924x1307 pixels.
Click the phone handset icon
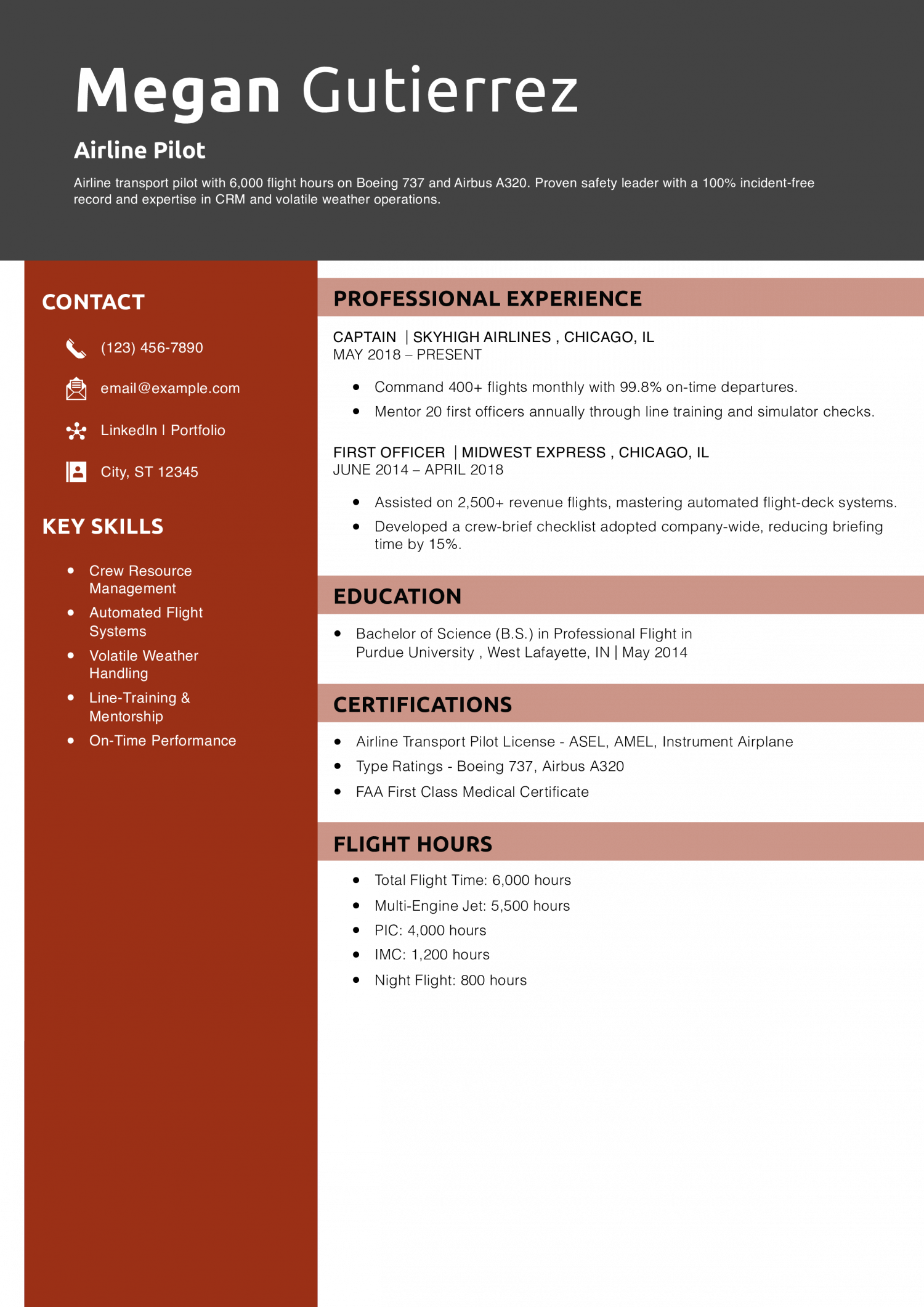click(76, 349)
